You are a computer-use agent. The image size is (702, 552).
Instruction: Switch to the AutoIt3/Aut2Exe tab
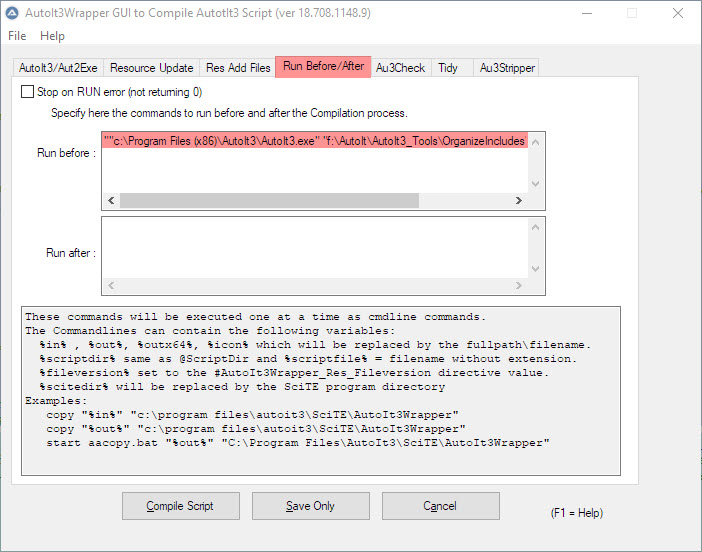coord(58,68)
